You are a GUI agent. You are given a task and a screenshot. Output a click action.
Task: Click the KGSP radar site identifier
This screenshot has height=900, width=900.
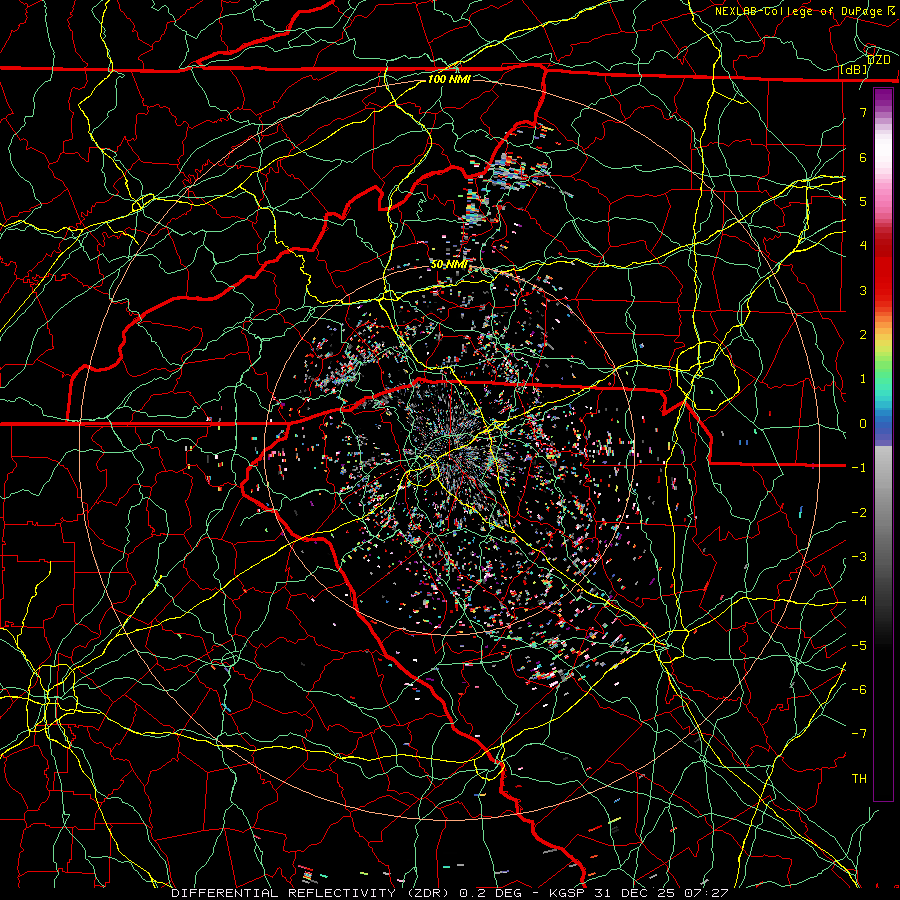pos(569,893)
